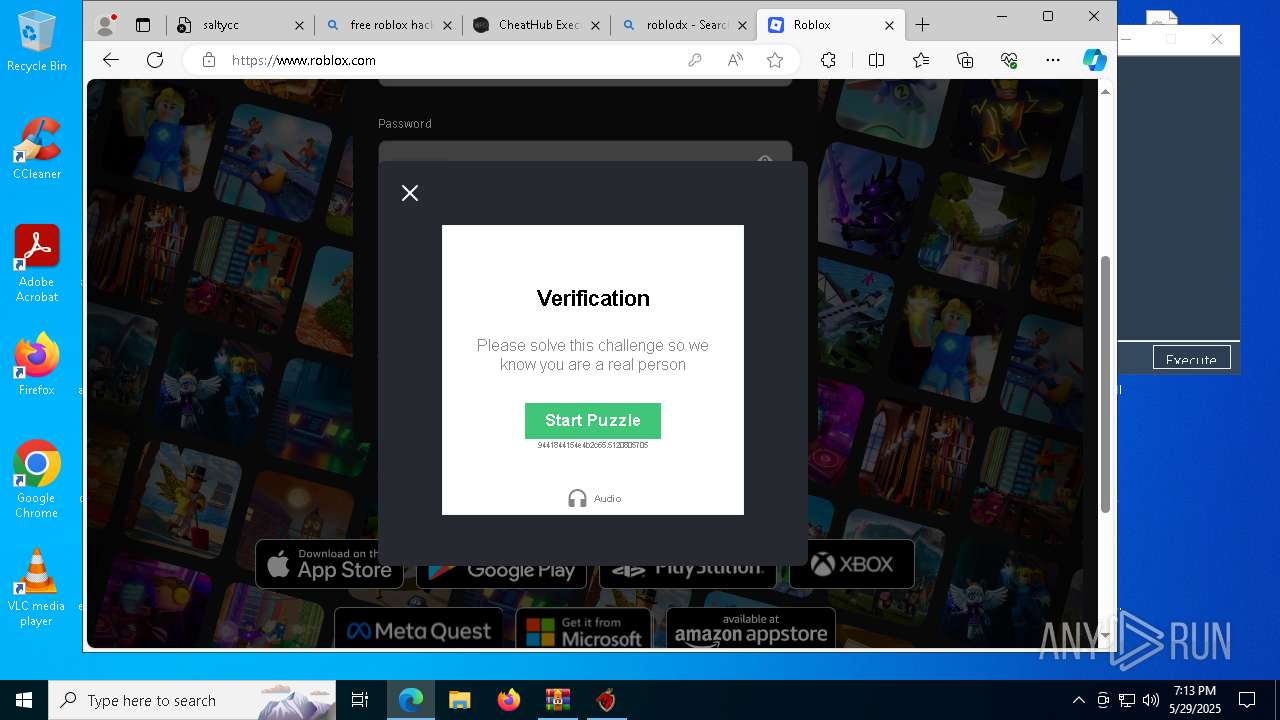Switch to the free roblox hack tab

389,25
